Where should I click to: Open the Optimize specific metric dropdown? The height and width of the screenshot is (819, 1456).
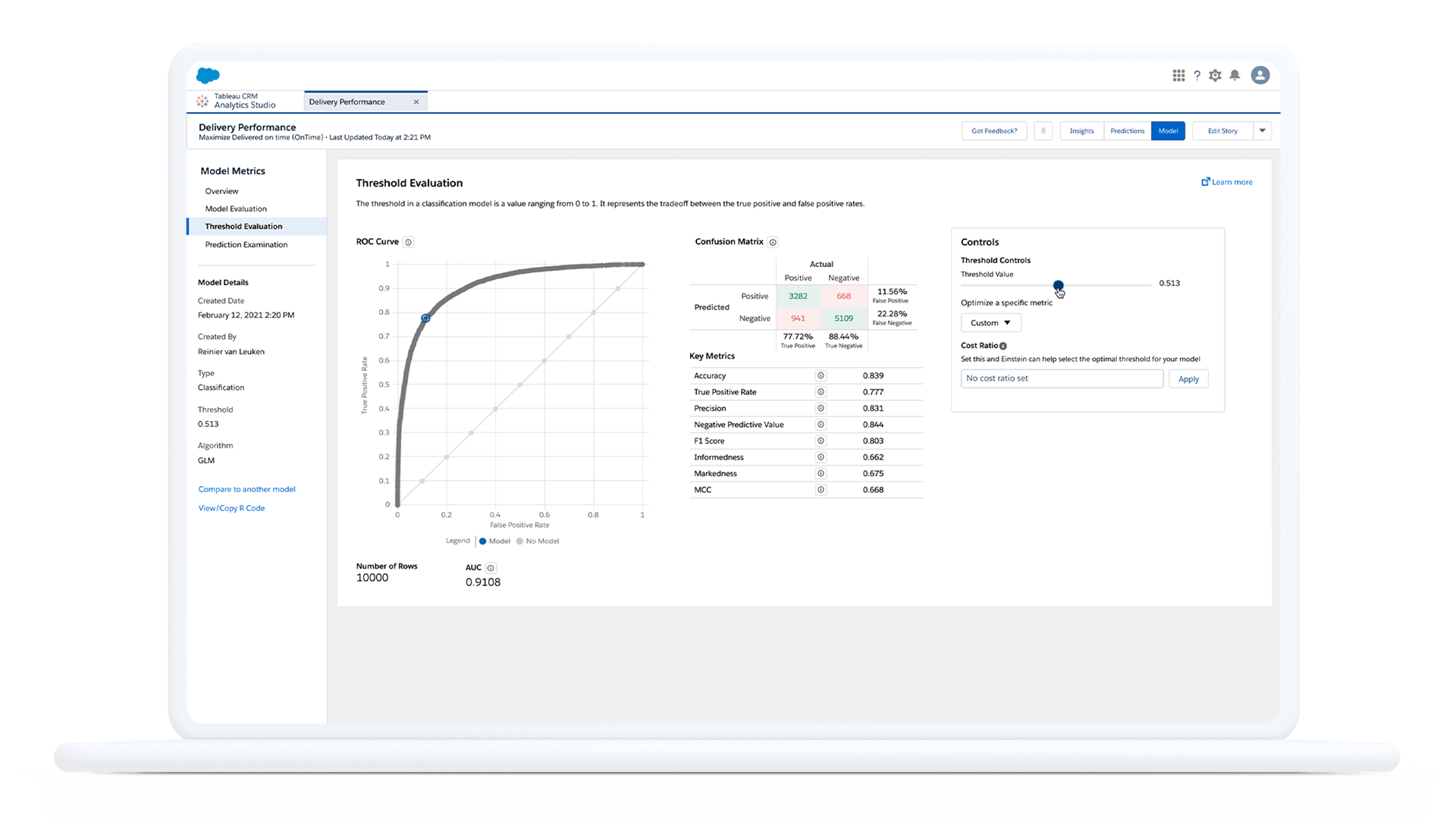pyautogui.click(x=990, y=322)
